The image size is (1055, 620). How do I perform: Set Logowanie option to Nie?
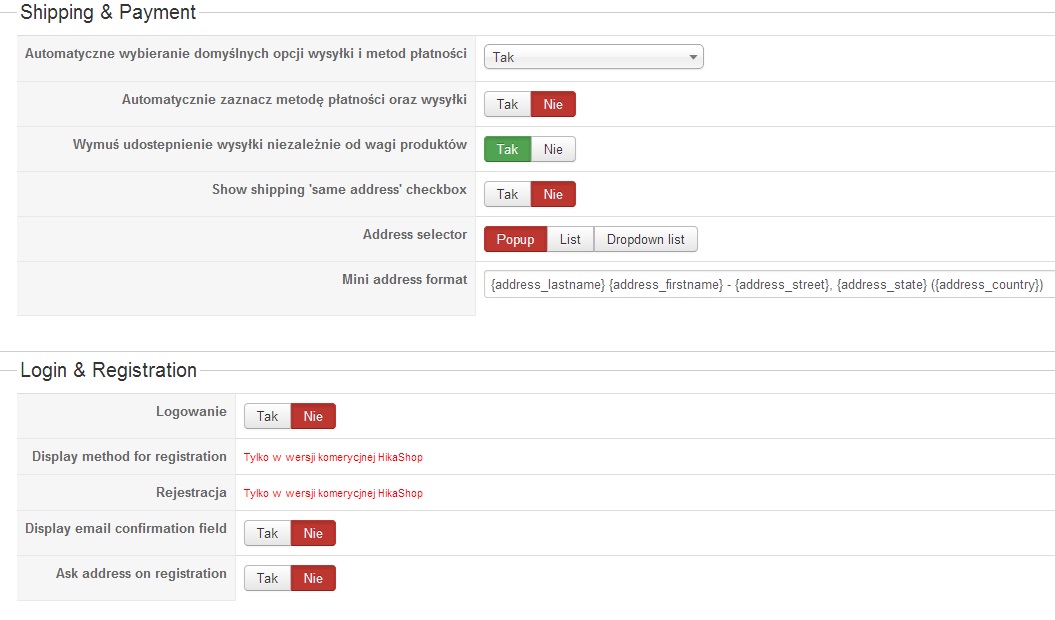point(313,417)
